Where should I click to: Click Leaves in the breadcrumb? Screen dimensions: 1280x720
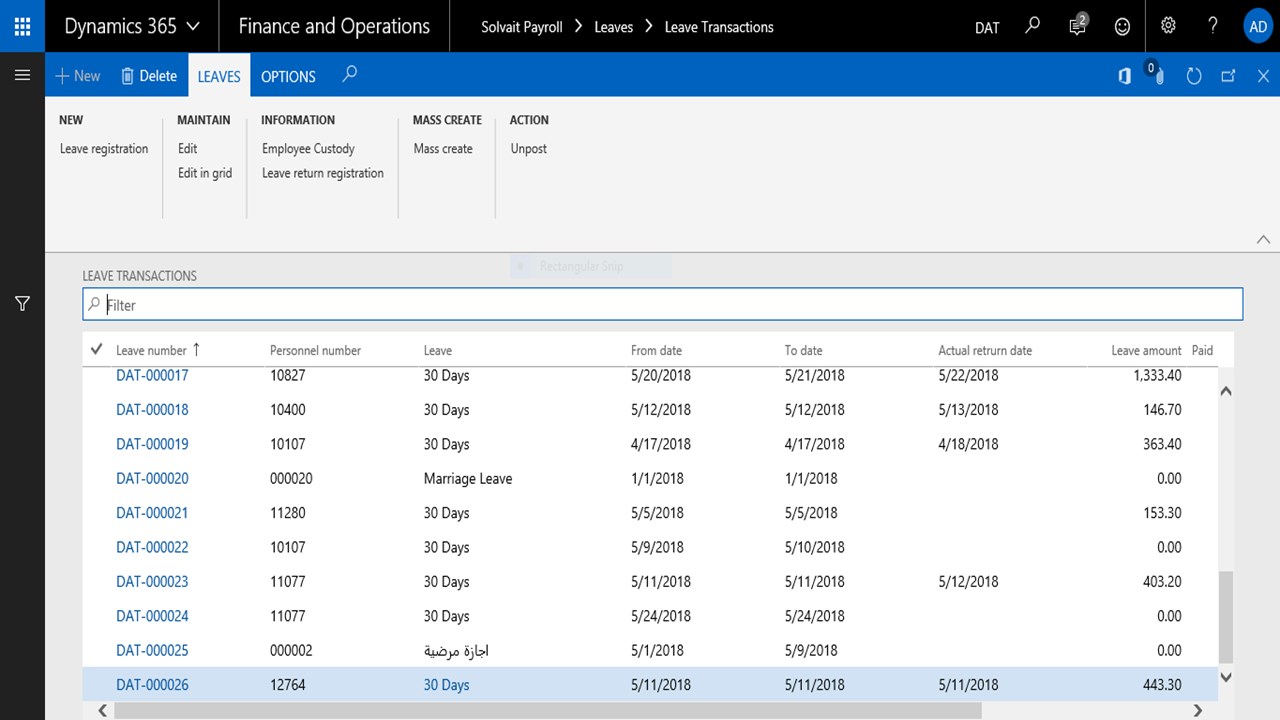613,27
